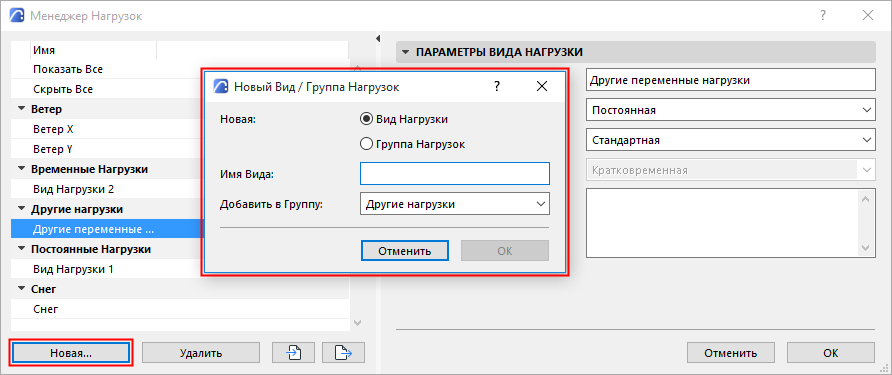Collapse the Снег group
Viewport: 892px width, 375px height.
(22, 289)
